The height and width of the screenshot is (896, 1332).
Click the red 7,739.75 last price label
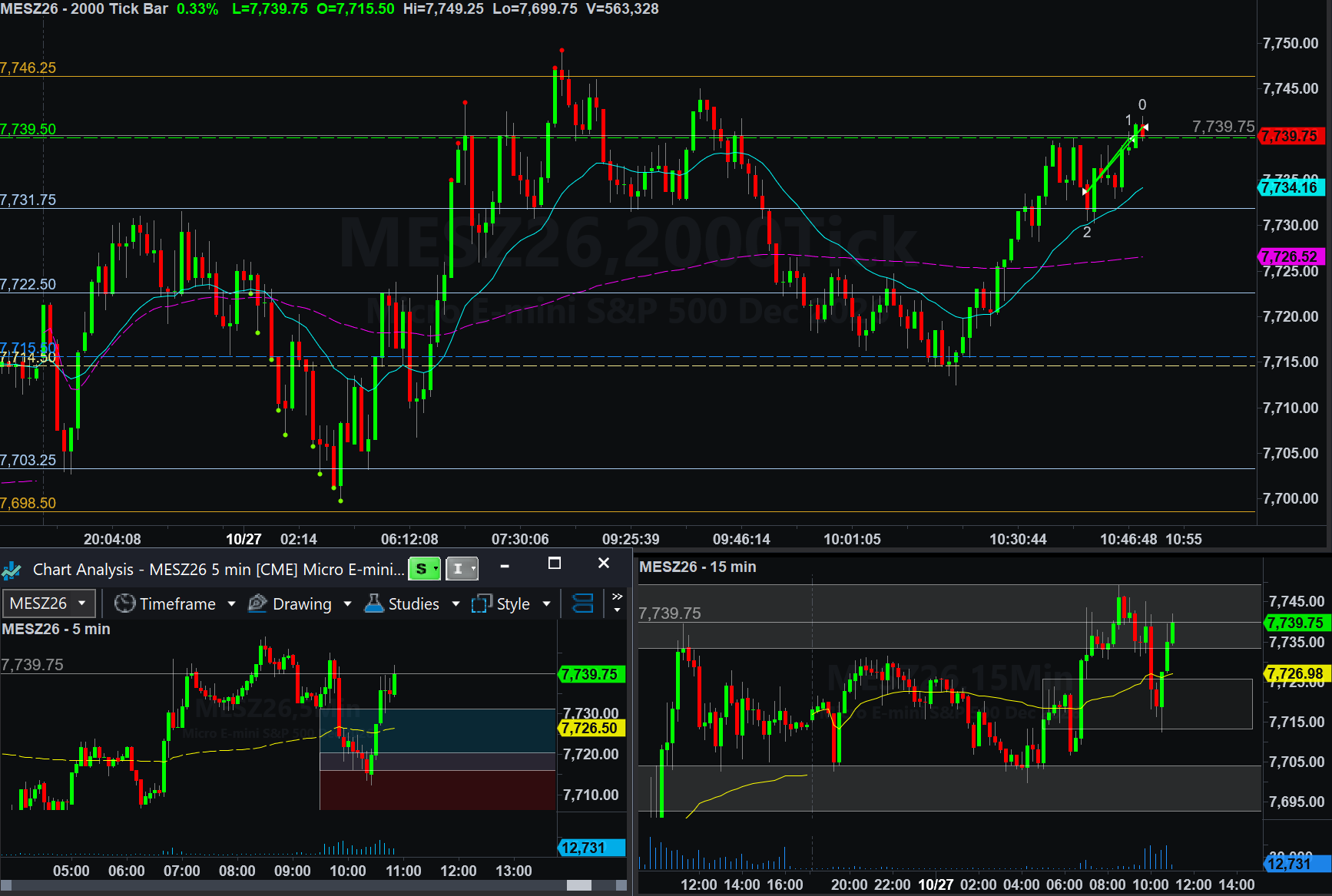click(x=1292, y=136)
